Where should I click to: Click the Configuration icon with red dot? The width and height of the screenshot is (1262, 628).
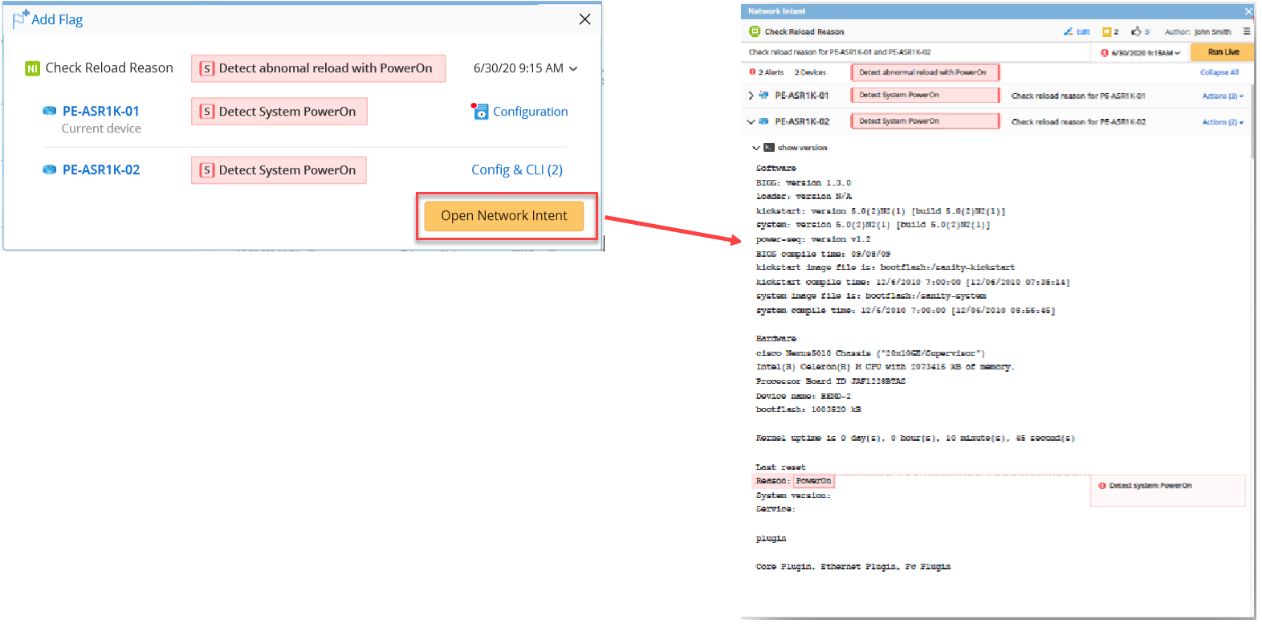480,111
